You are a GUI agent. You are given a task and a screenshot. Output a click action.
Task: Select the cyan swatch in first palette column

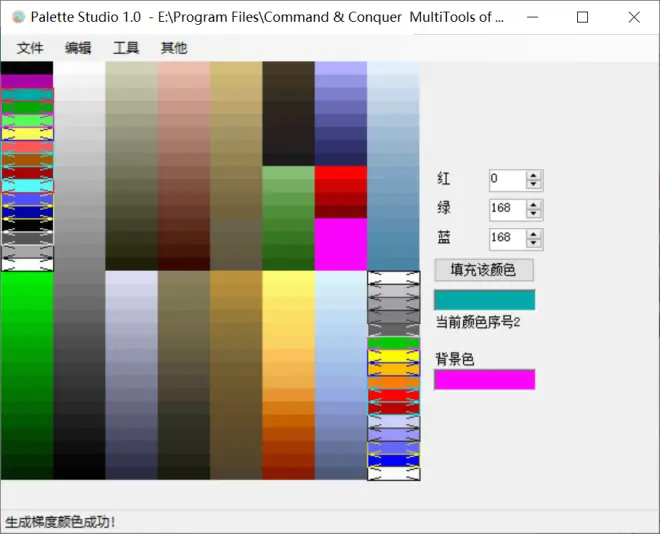[x=27, y=186]
